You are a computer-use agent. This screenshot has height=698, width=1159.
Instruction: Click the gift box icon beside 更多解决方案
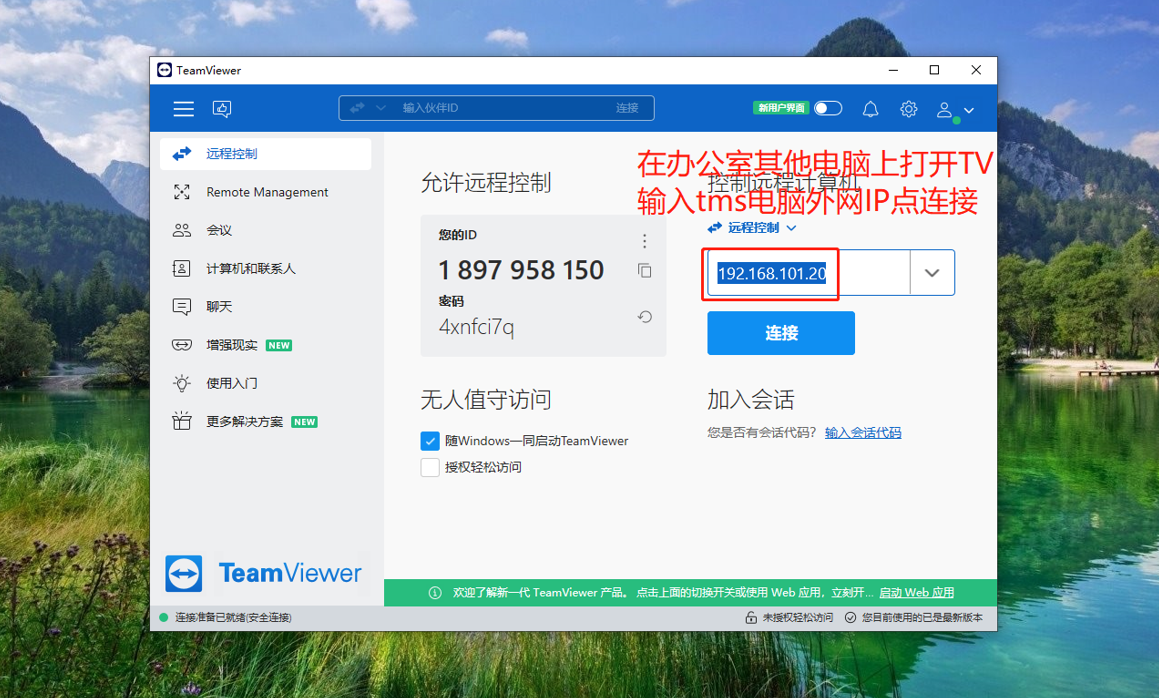pos(182,421)
